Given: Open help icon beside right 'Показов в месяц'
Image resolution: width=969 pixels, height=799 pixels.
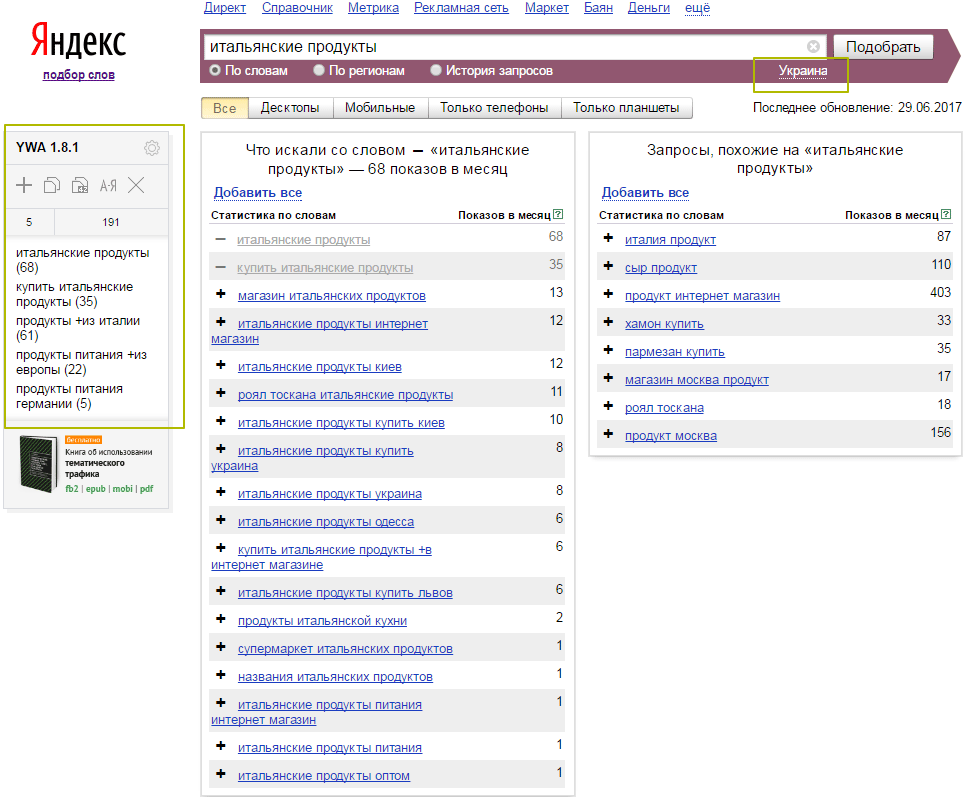Looking at the screenshot, I should [946, 214].
